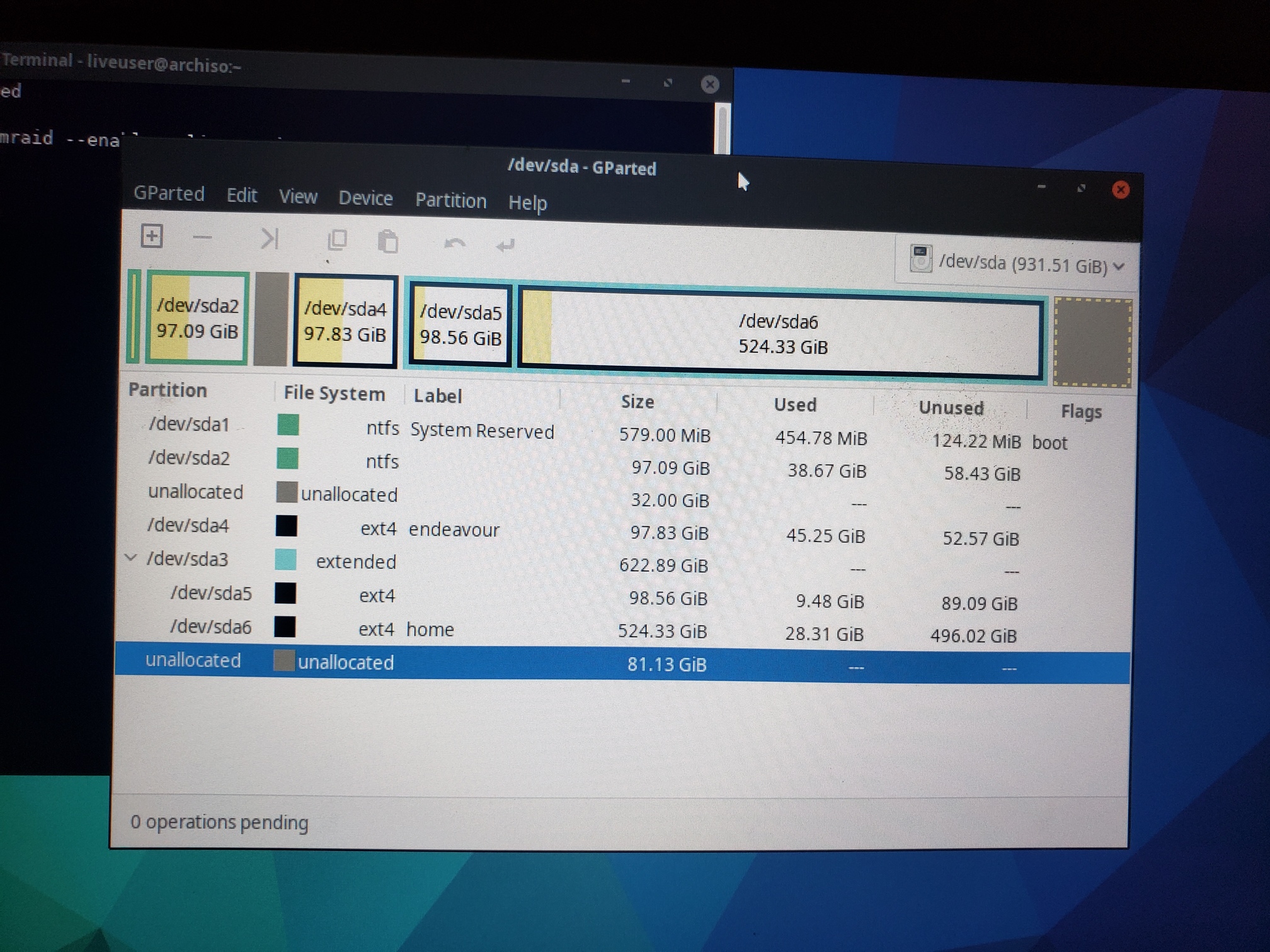This screenshot has width=1270, height=952.
Task: Minimize the GParted window
Action: [1041, 186]
